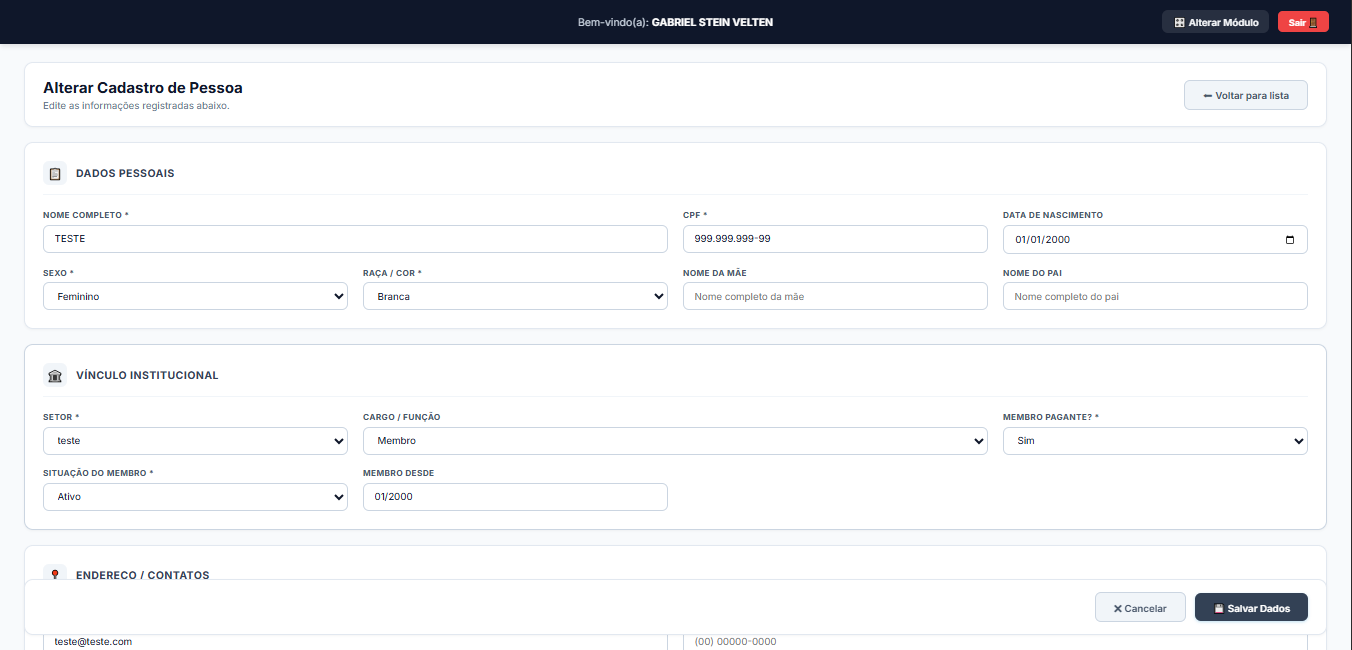Screen dimensions: 1352x650
Task: Expand the Cargo / Função dropdown
Action: click(x=675, y=440)
